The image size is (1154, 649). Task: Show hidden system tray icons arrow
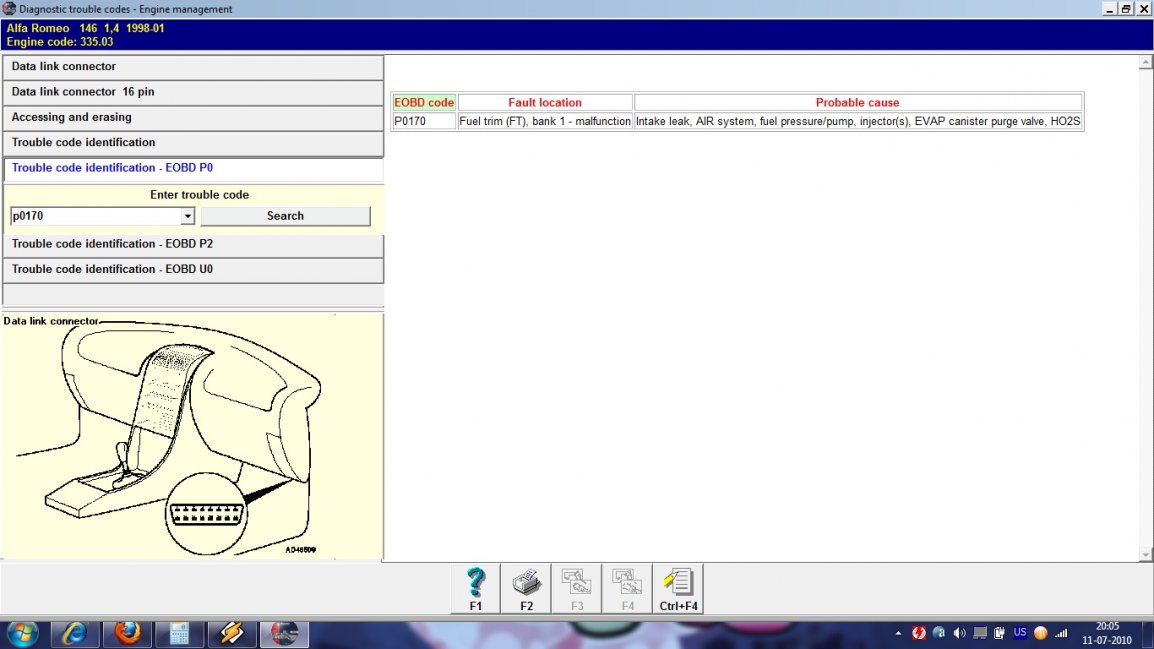tap(898, 633)
